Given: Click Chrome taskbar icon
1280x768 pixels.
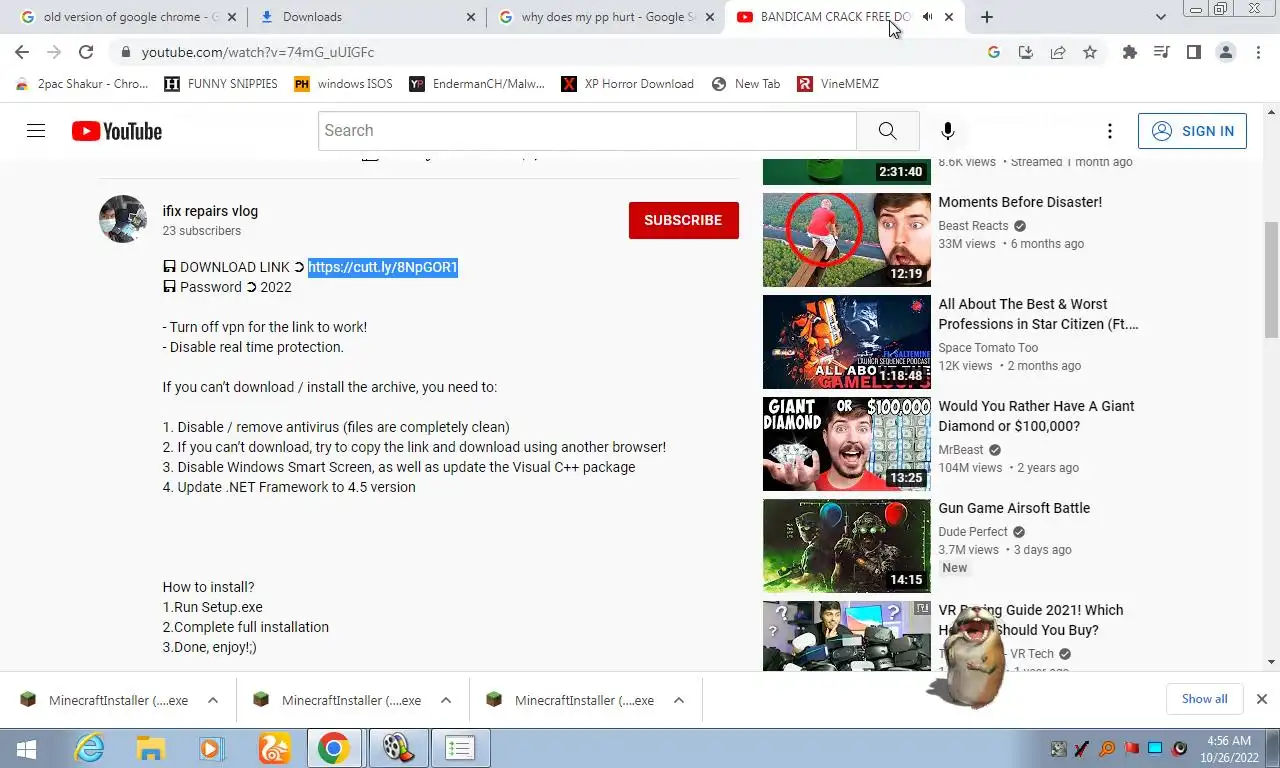Looking at the screenshot, I should (334, 748).
